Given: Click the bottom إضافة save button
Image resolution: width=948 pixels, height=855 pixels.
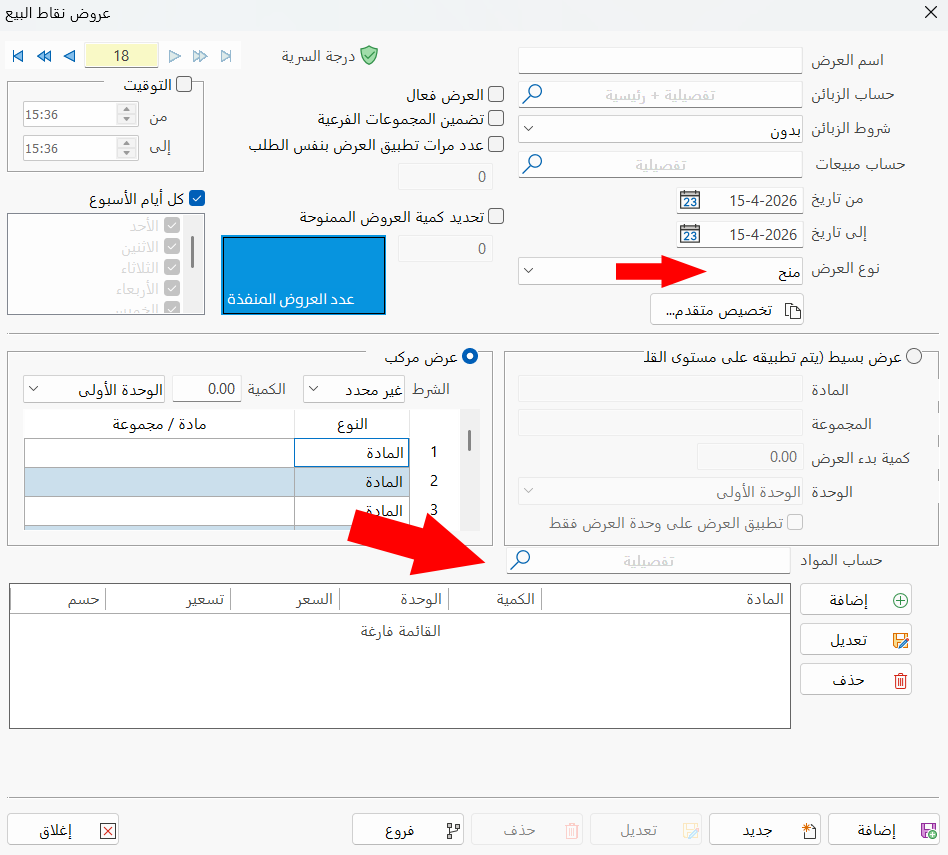Looking at the screenshot, I should [x=883, y=830].
